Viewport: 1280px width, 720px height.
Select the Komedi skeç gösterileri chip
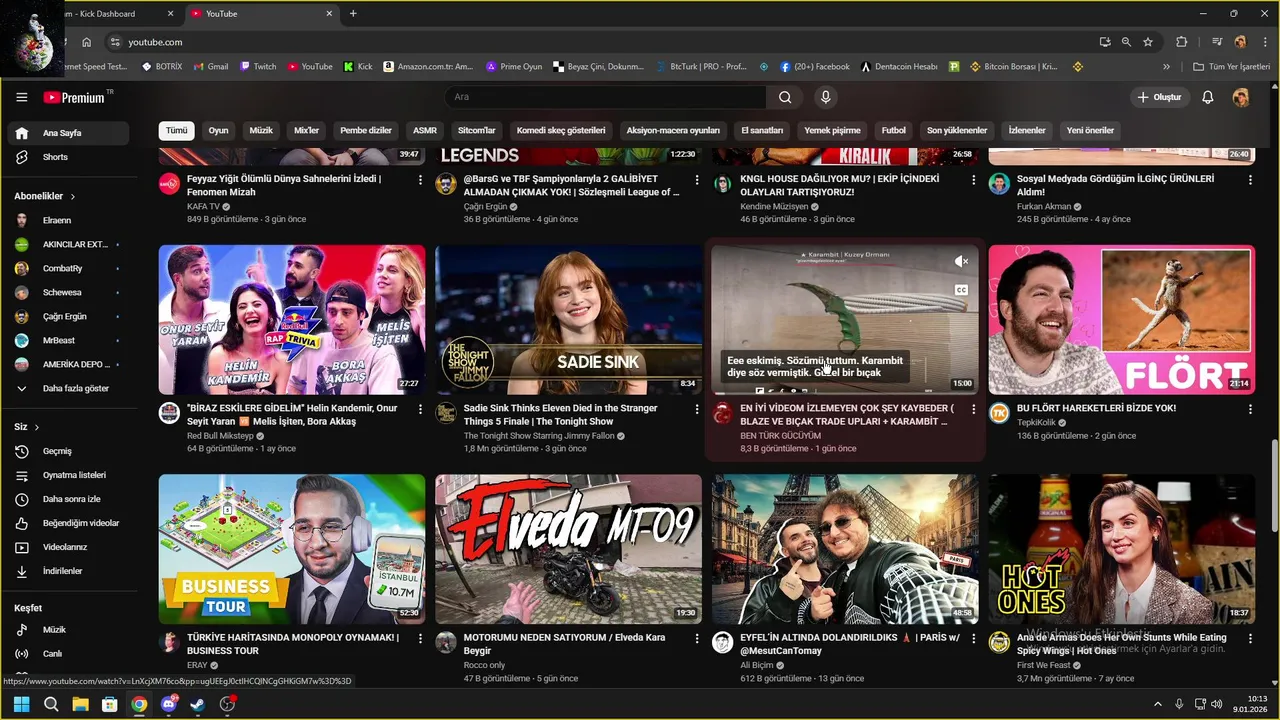click(x=561, y=130)
